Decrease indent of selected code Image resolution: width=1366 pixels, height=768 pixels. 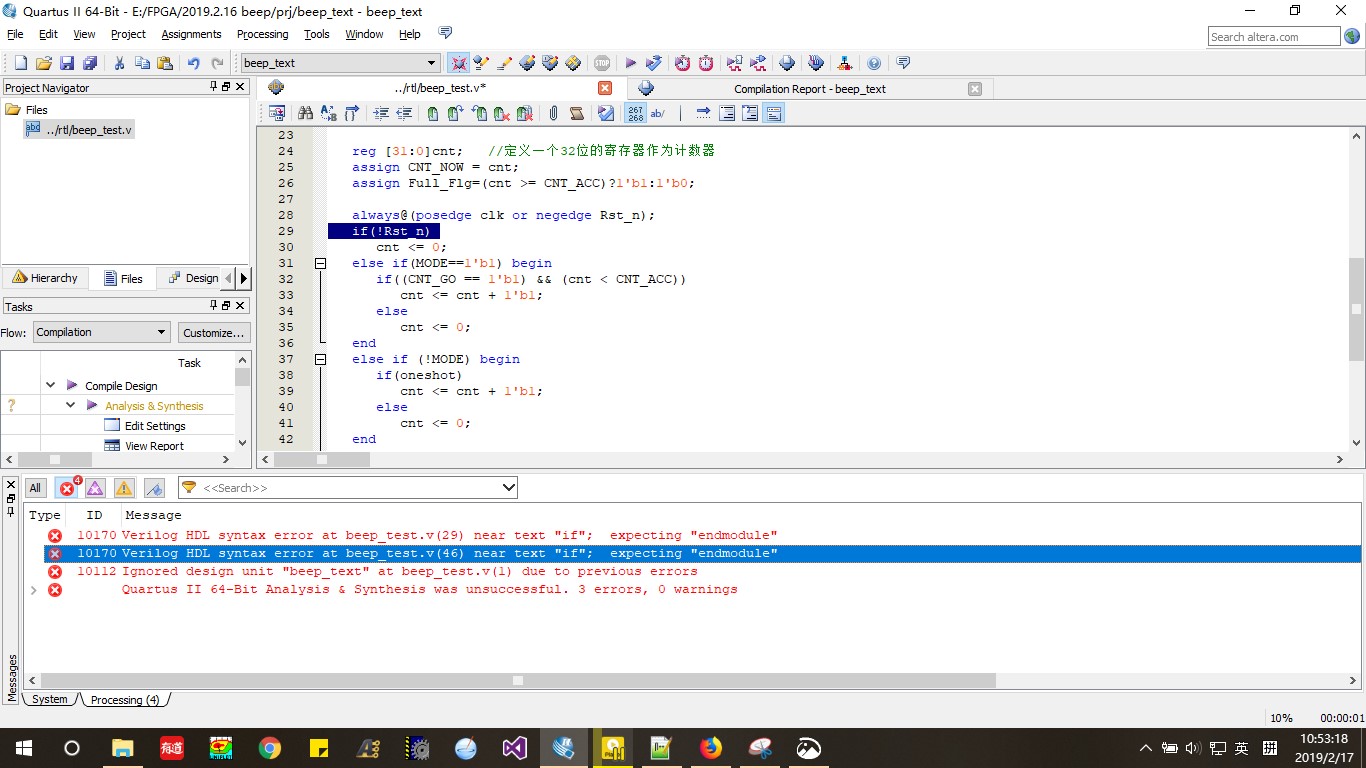click(404, 114)
